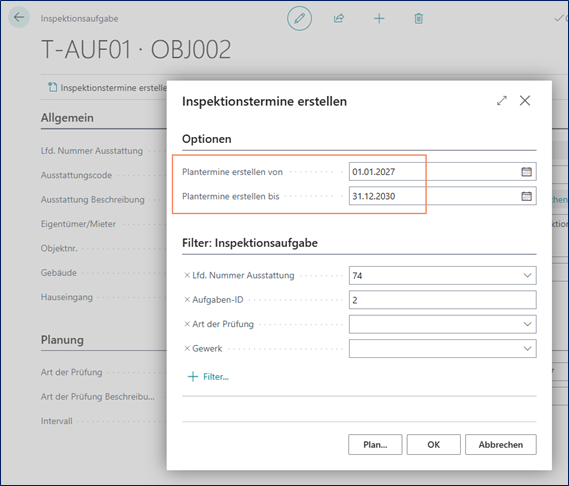This screenshot has width=569, height=486.
Task: Click the back arrow icon
Action: [x=19, y=17]
